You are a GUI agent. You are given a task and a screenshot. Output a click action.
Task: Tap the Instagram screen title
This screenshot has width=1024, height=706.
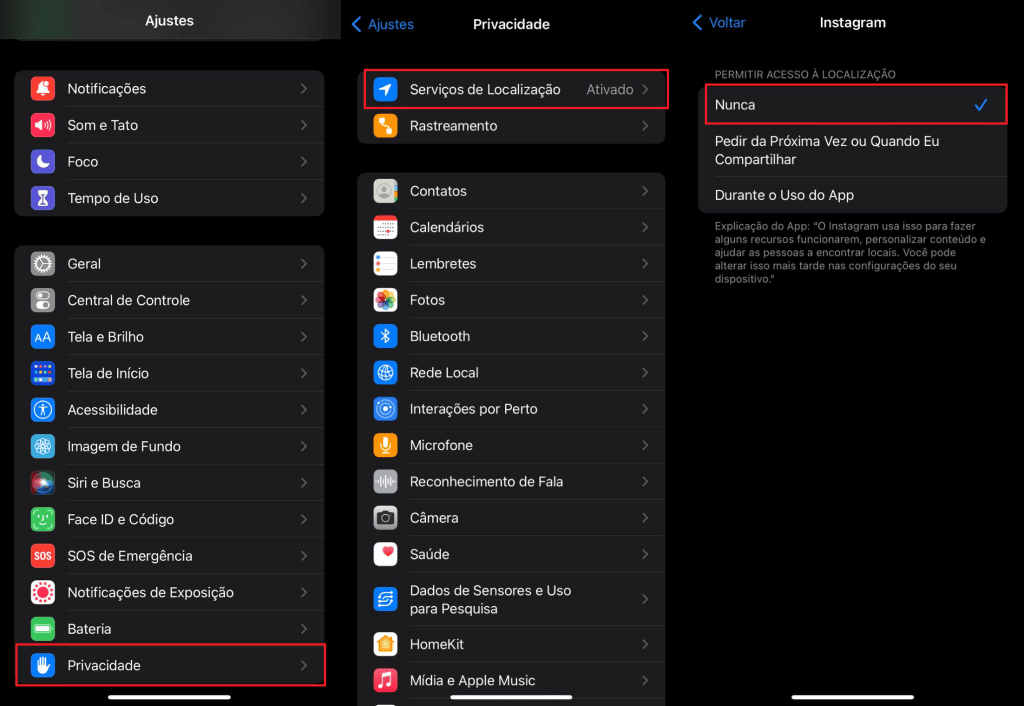click(853, 23)
